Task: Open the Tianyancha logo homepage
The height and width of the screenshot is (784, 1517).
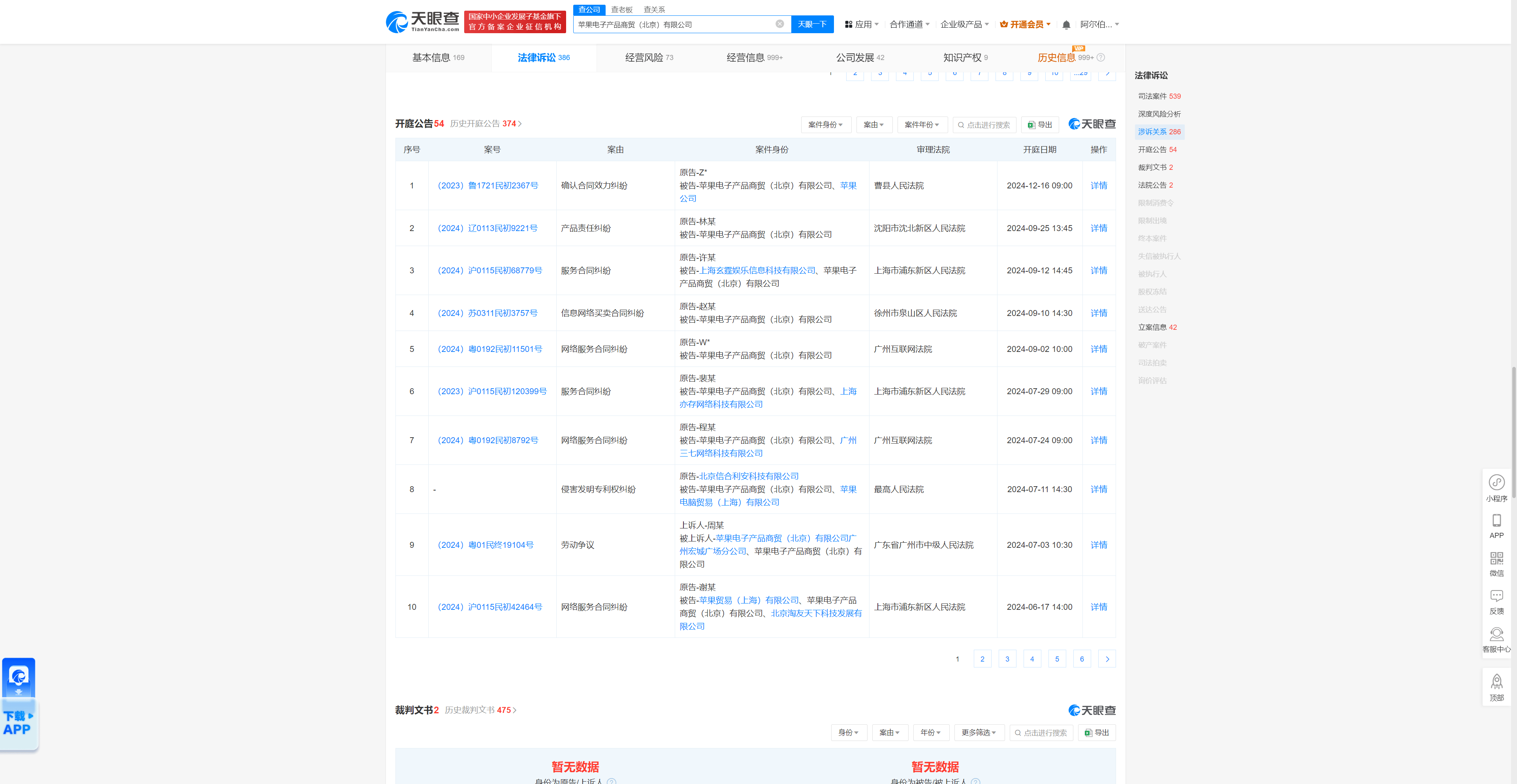Action: click(x=422, y=22)
